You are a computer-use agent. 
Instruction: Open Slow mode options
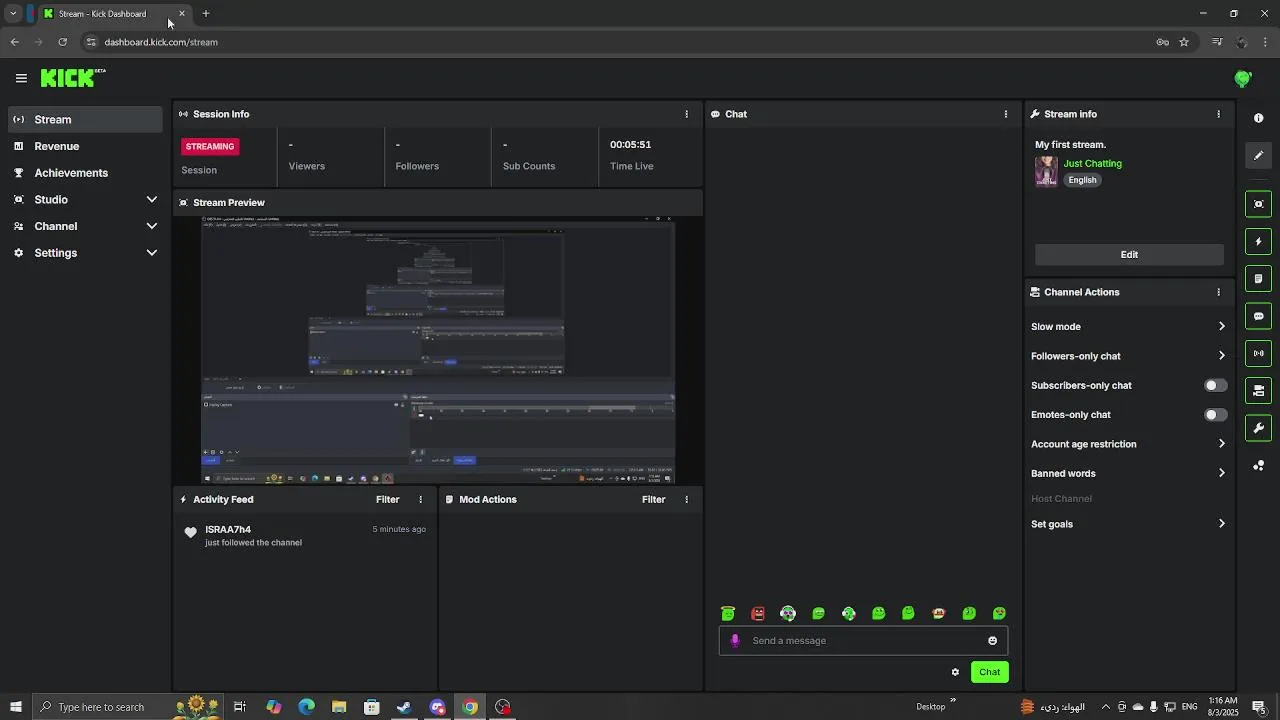(x=1128, y=326)
